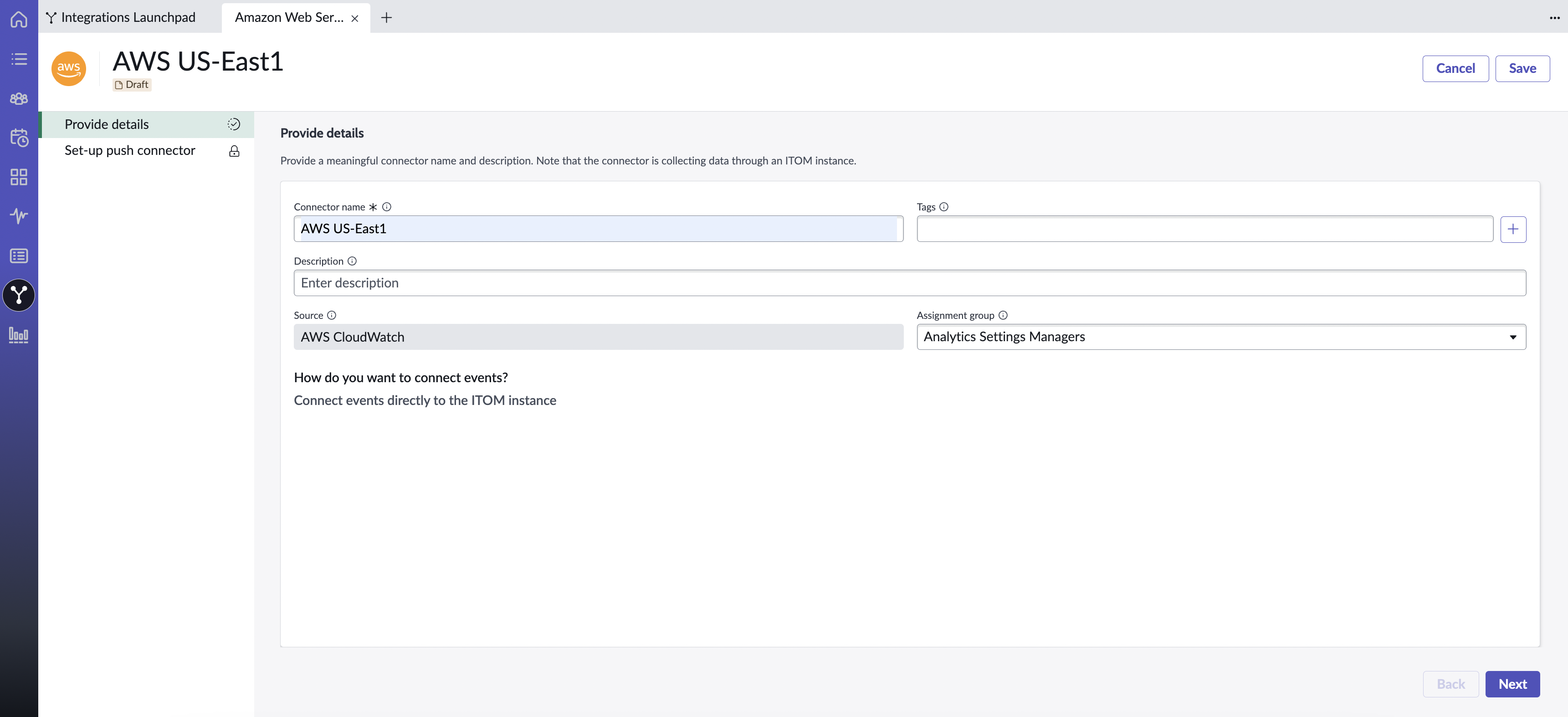Viewport: 1568px width, 717px height.
Task: Click 'Connect events directly to the ITOM instance' text
Action: (425, 400)
